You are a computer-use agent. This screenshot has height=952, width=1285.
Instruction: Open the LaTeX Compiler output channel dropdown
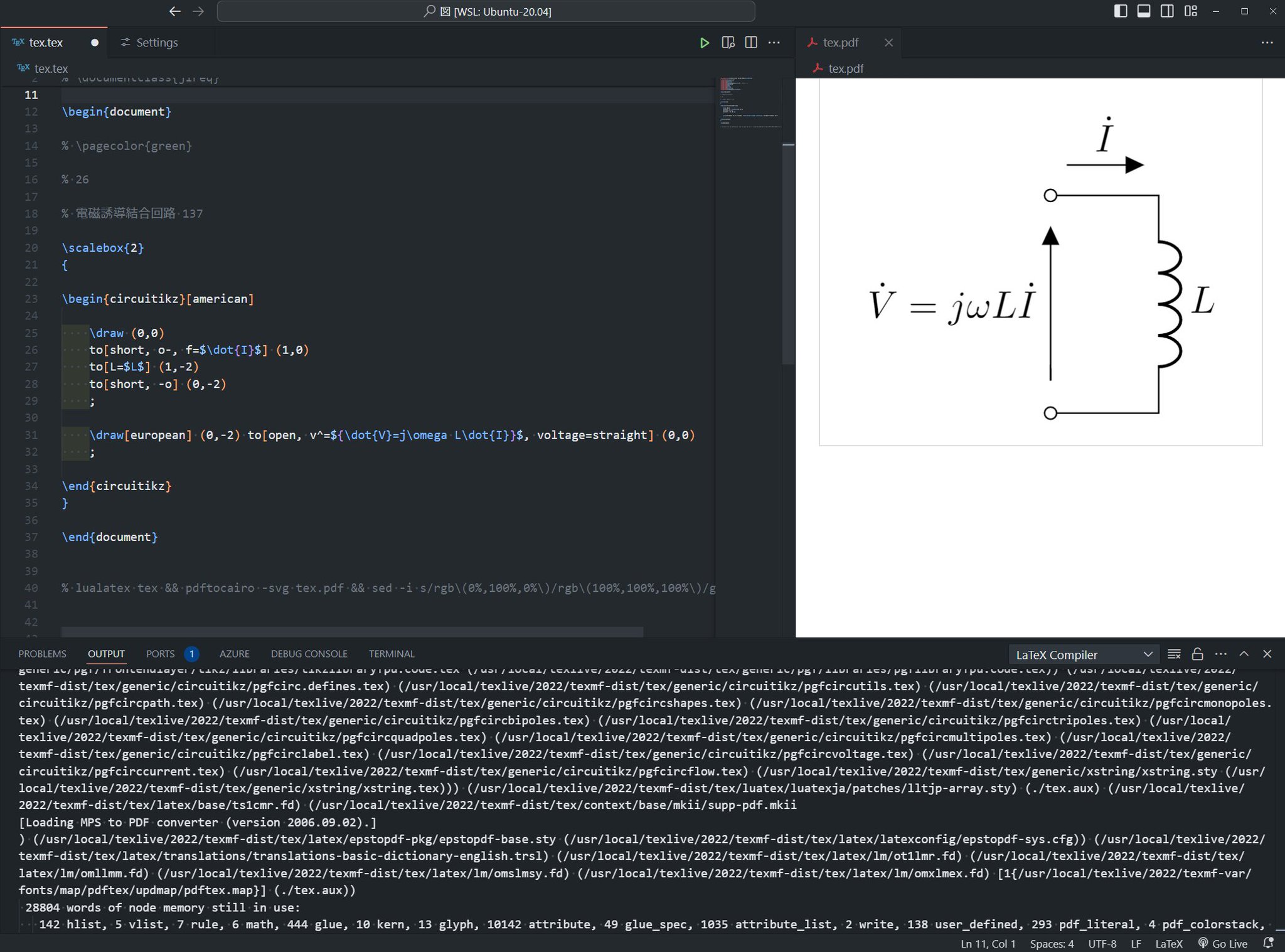[x=1084, y=655]
